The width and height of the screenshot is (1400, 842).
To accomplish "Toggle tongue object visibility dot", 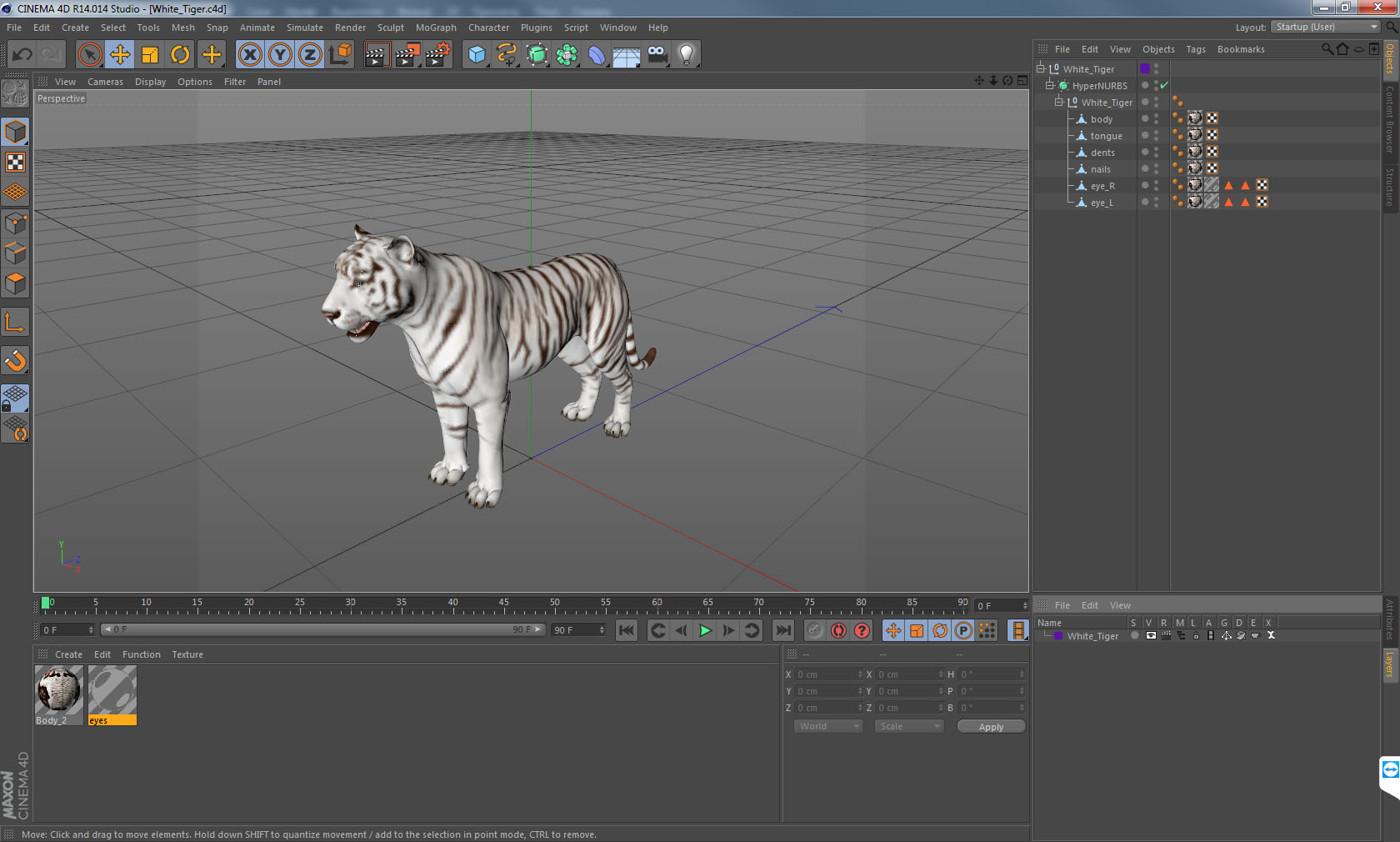I will click(1145, 135).
